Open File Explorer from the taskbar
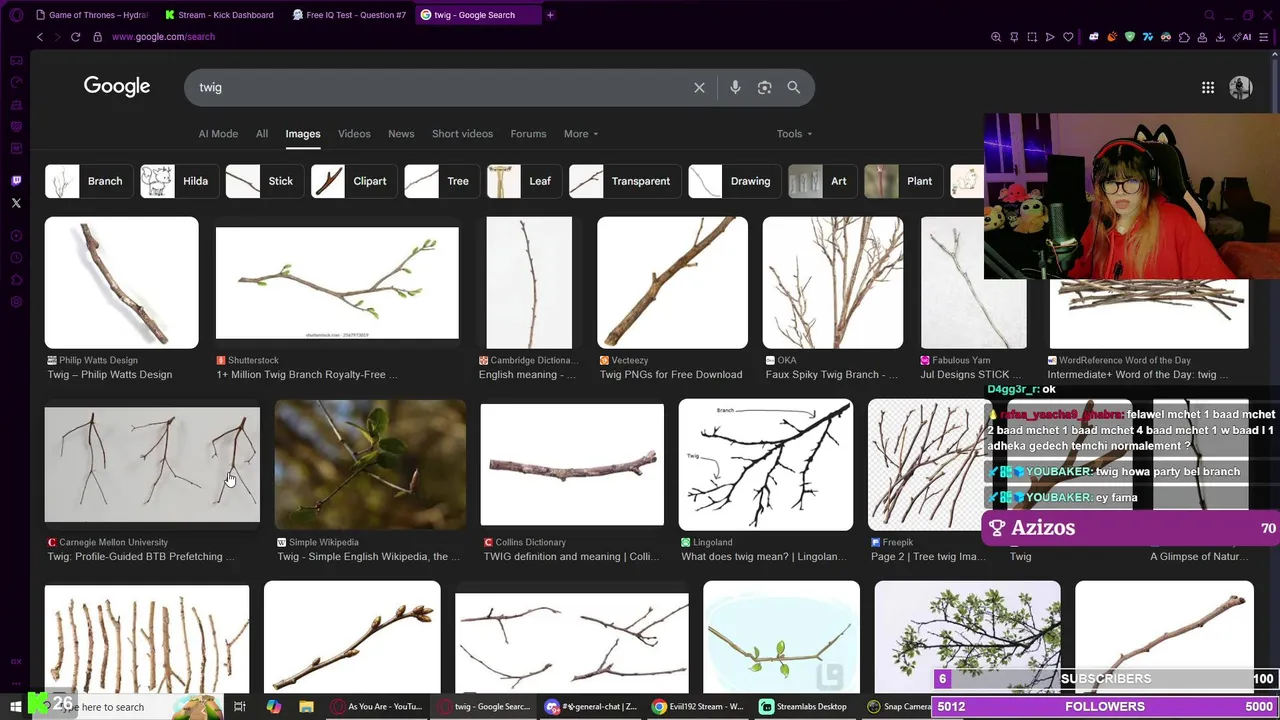 (306, 707)
